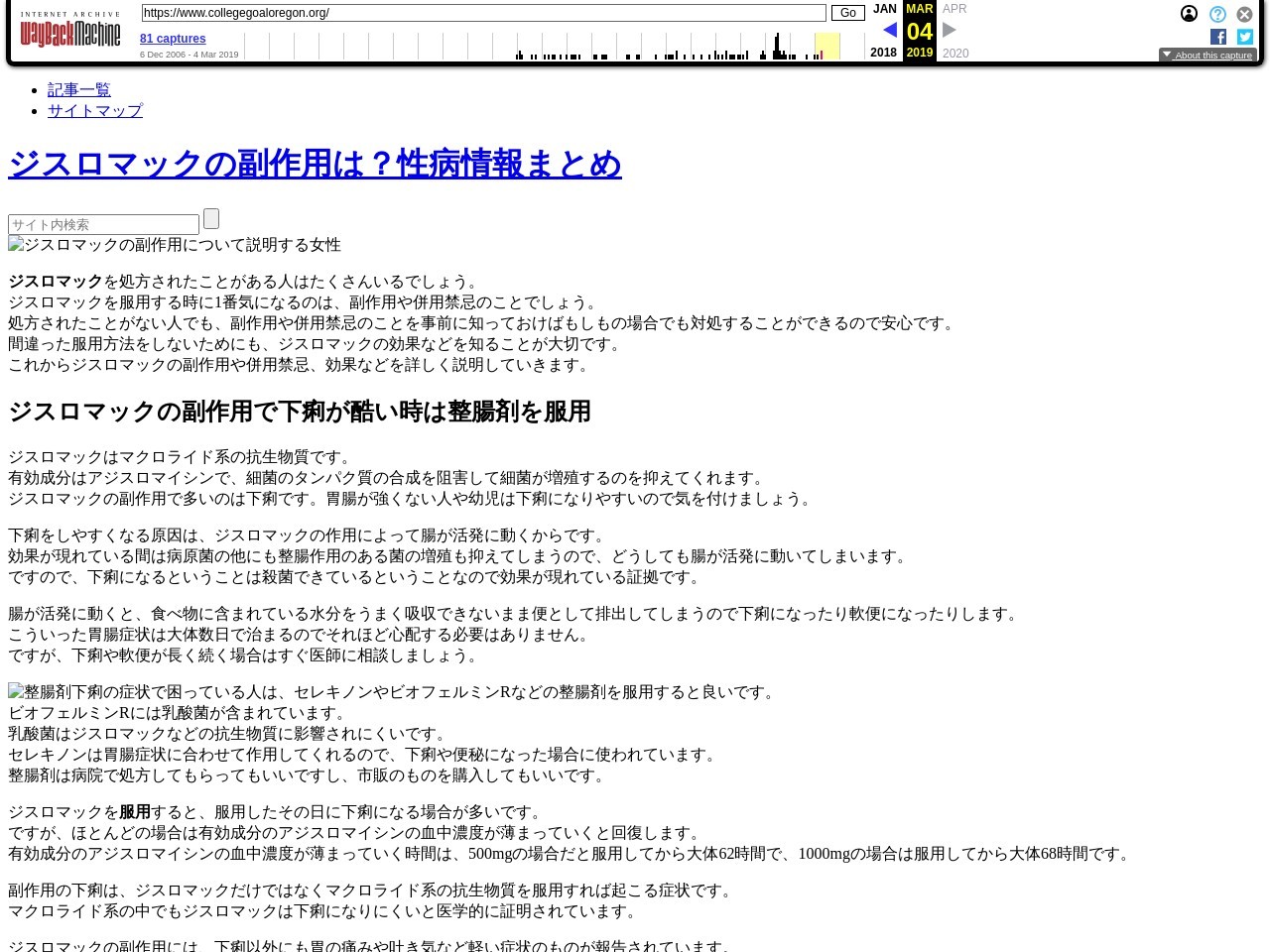Jump to 2018 captures

click(x=883, y=53)
